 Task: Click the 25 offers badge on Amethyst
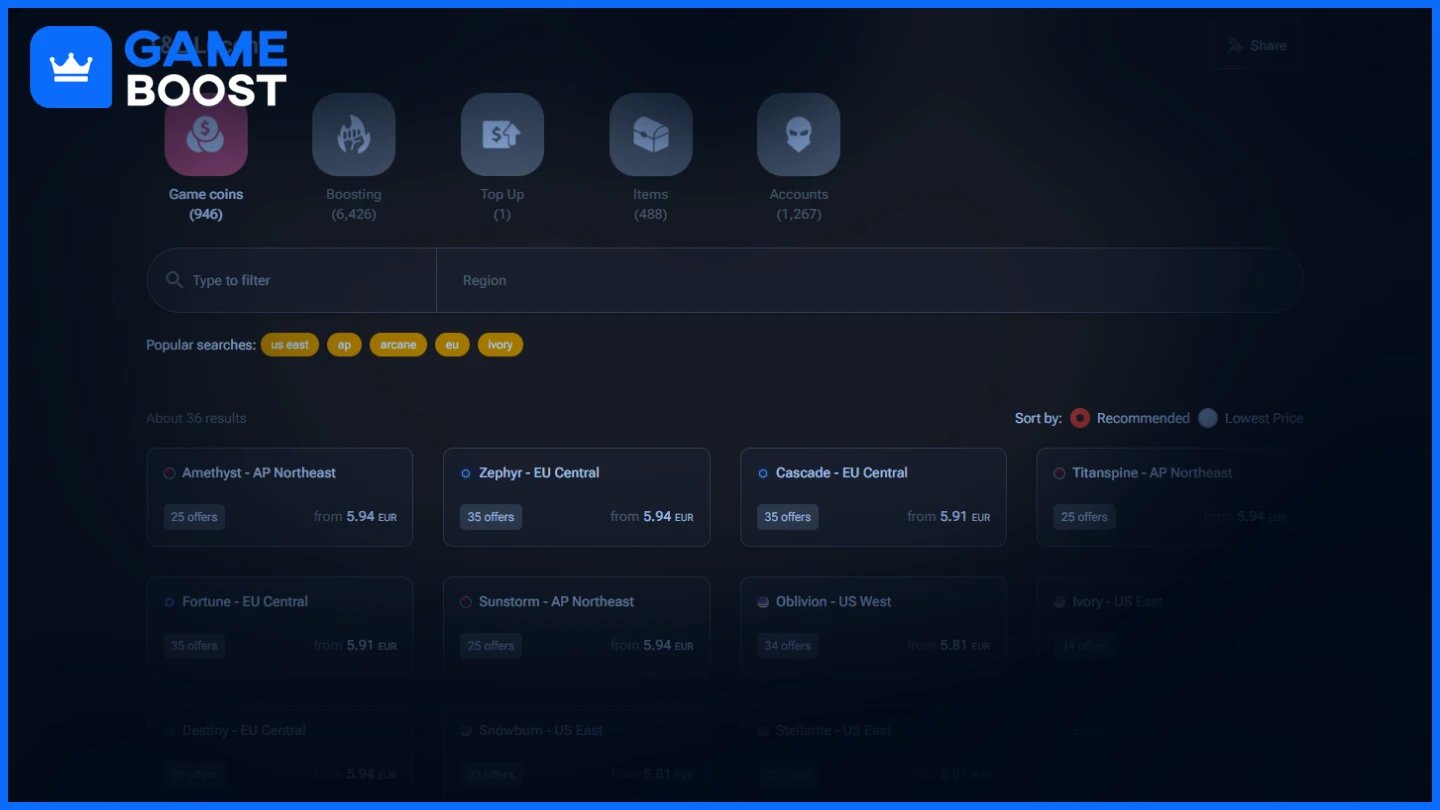[x=194, y=517]
